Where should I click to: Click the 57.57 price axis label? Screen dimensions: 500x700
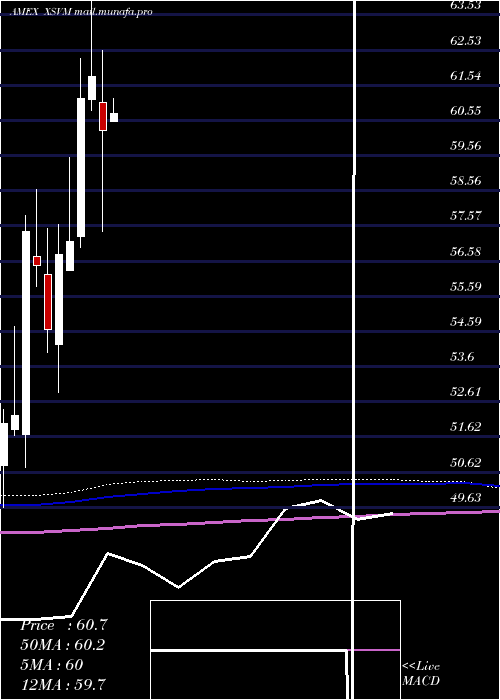click(466, 216)
